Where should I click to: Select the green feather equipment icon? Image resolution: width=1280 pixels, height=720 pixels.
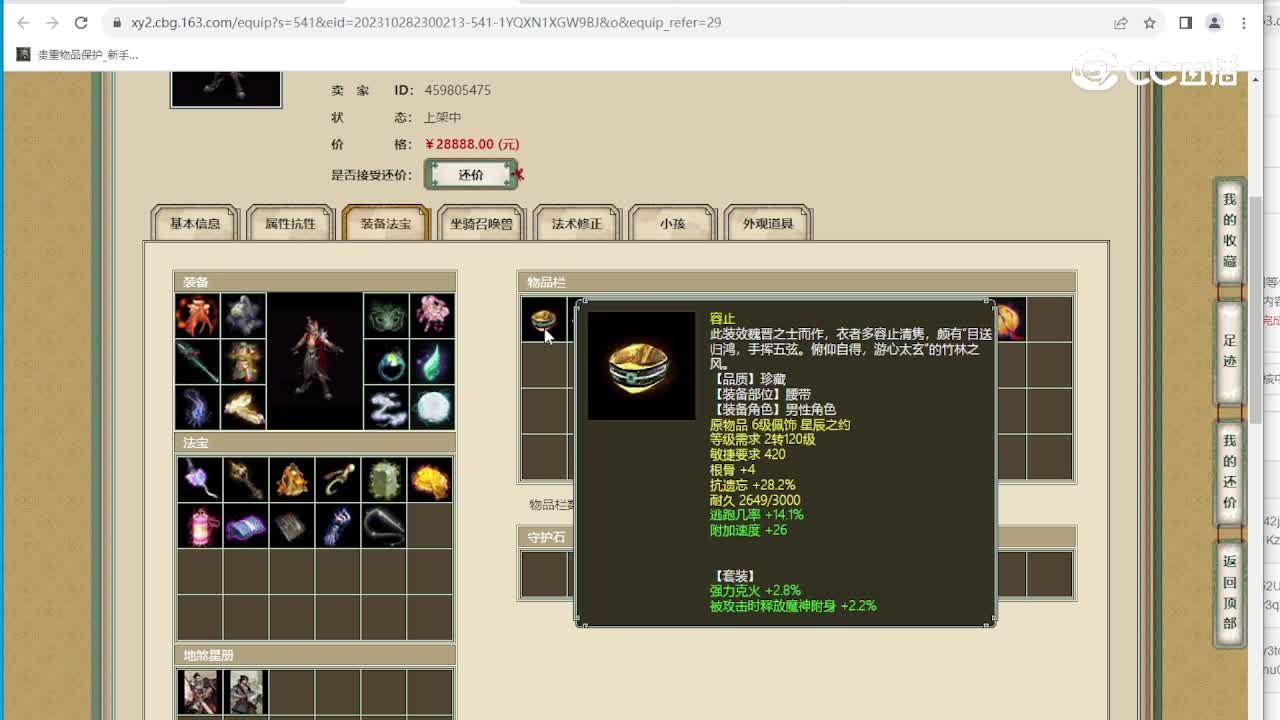pos(432,362)
